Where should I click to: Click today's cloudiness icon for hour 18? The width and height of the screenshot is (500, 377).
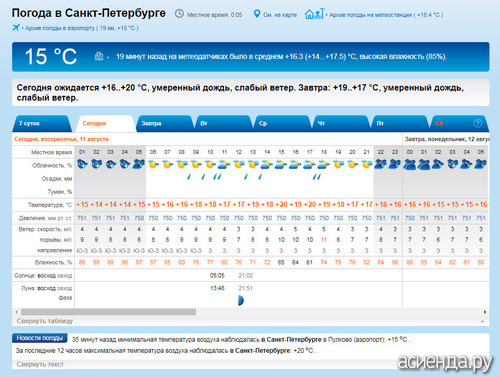(x=324, y=164)
